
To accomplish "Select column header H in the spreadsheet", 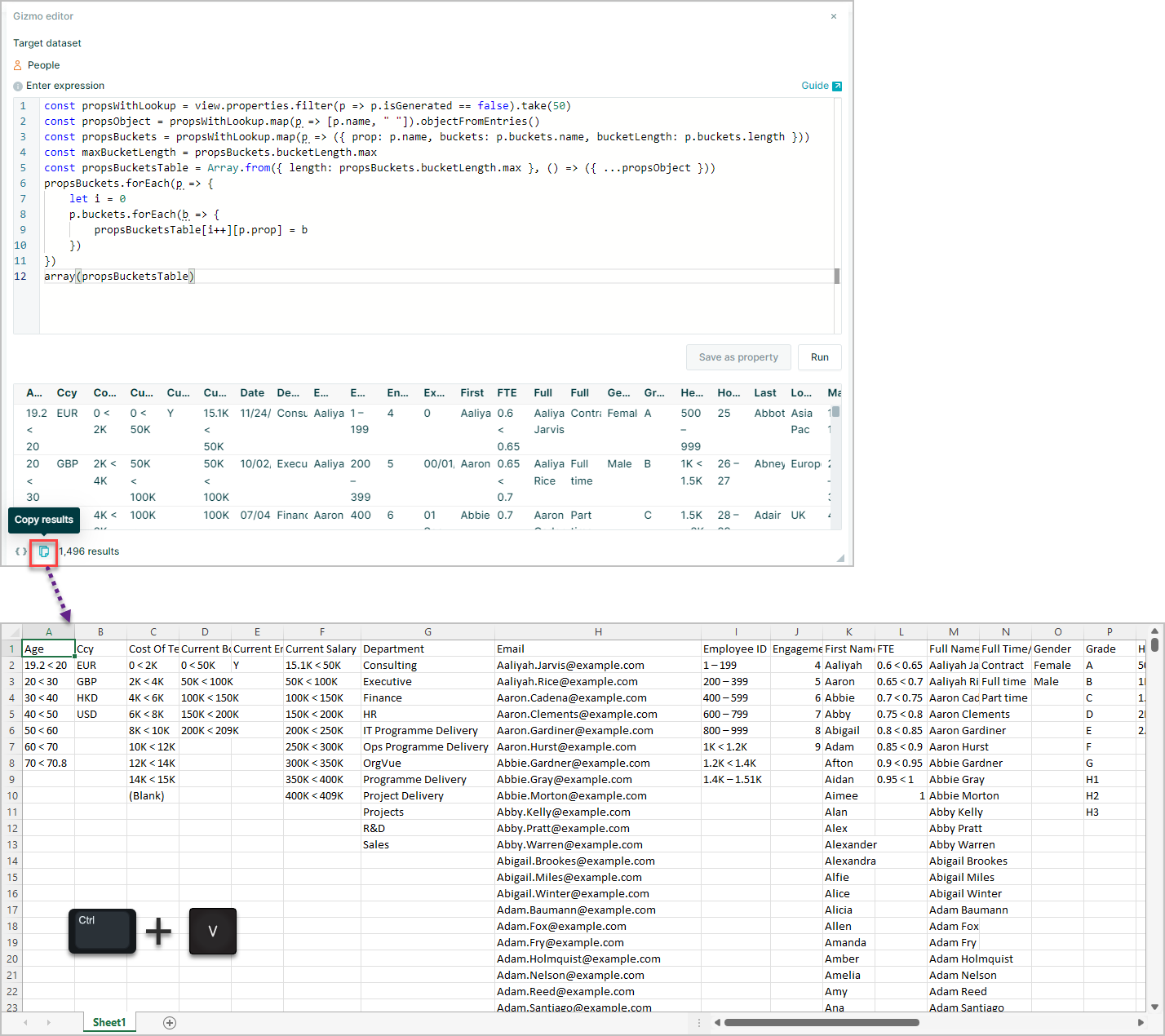I will pyautogui.click(x=598, y=631).
